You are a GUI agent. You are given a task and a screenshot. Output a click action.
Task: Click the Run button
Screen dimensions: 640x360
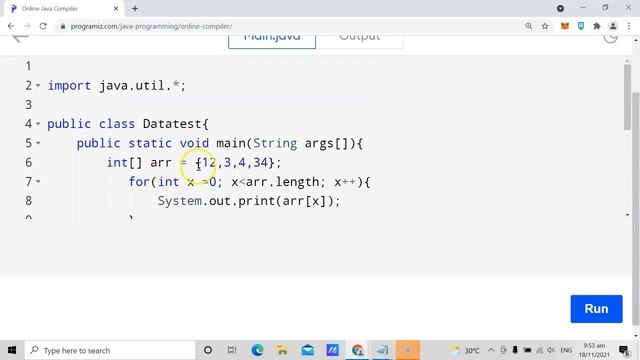tap(596, 309)
